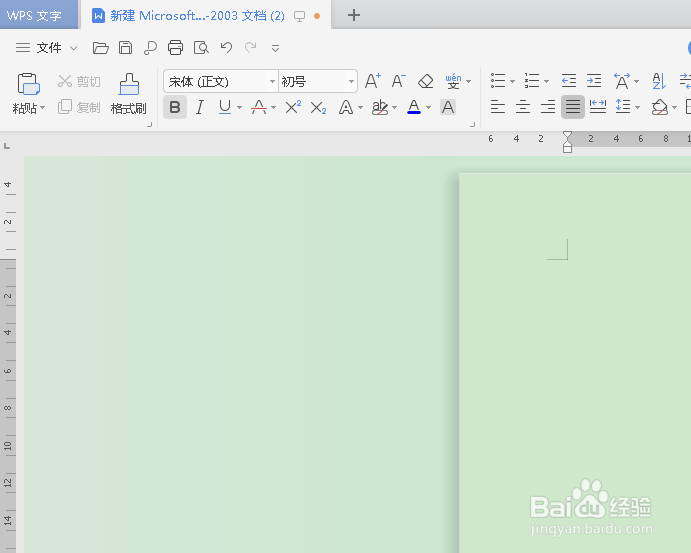Click the hamburger menu icon

23,48
